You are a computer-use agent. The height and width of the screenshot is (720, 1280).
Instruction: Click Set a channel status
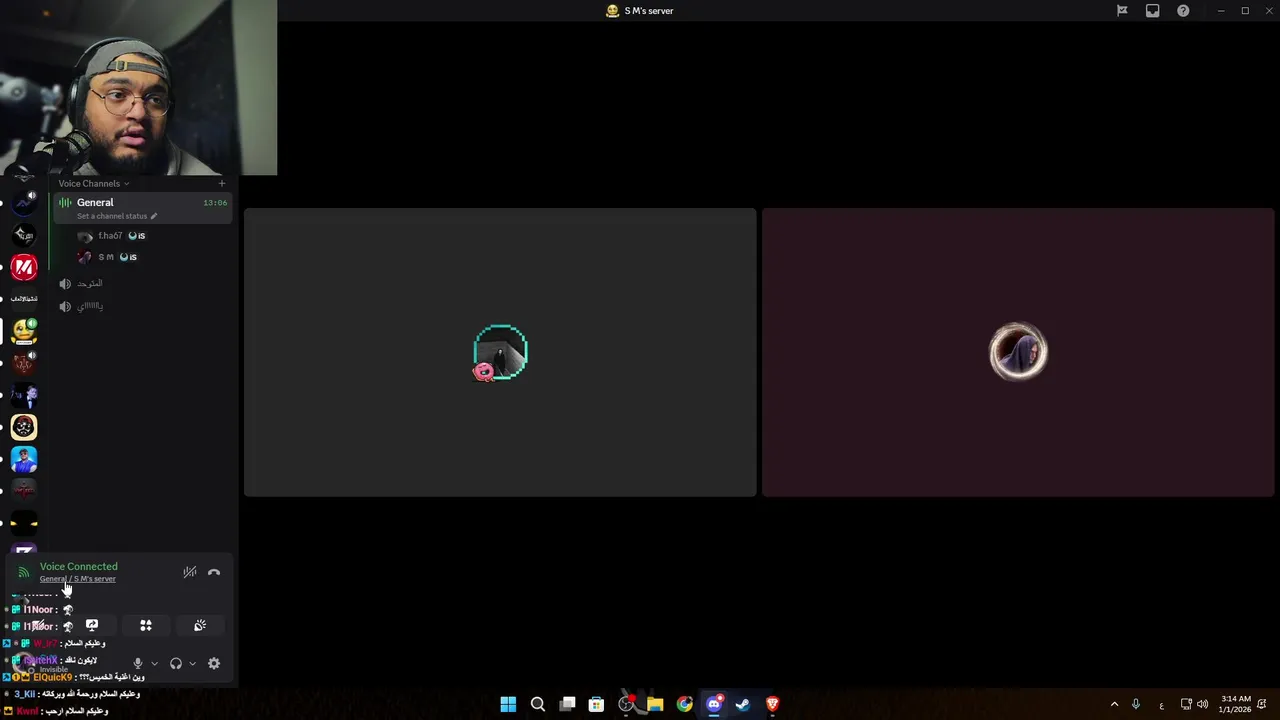coord(117,216)
